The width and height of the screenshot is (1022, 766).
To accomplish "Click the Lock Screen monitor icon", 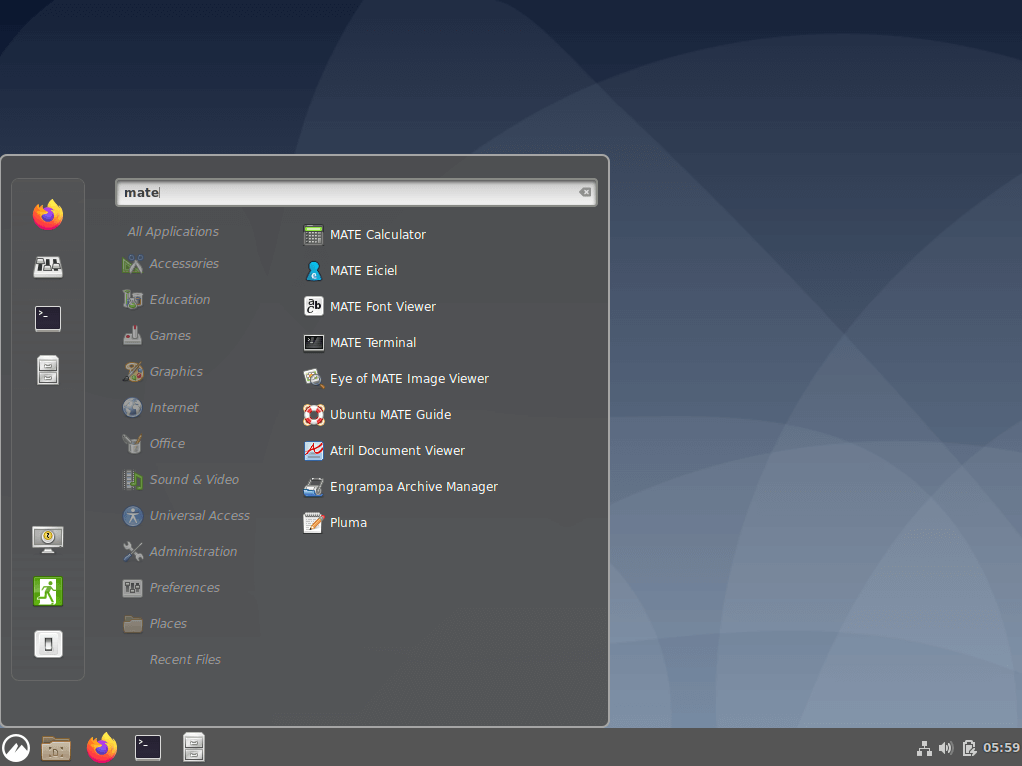I will coord(48,538).
